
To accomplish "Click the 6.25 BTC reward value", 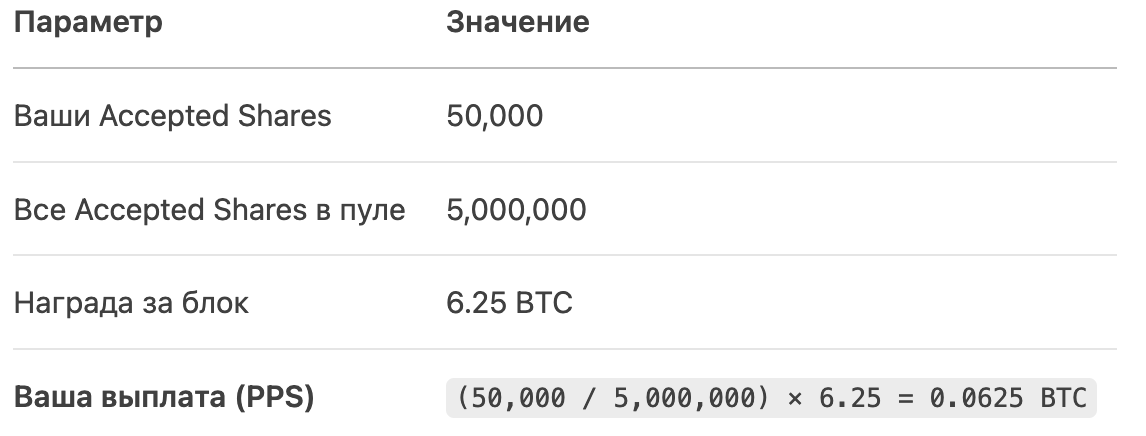I will 509,302.
